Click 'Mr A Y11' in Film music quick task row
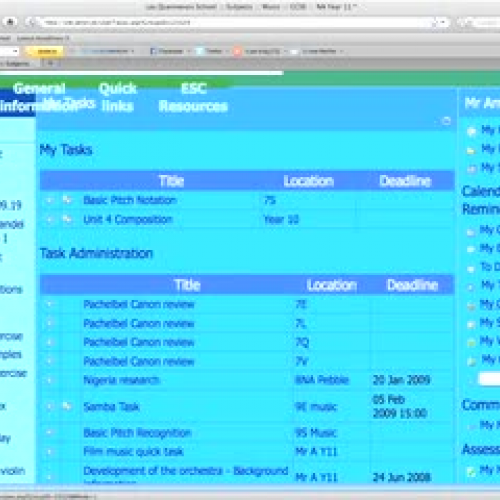This screenshot has width=500, height=500. click(x=317, y=452)
